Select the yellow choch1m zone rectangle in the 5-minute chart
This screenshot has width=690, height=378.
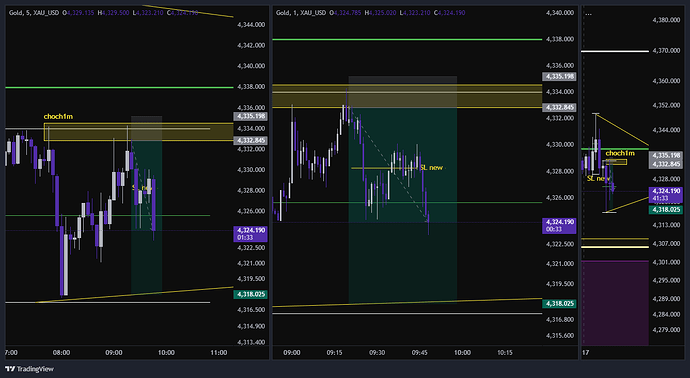click(138, 132)
